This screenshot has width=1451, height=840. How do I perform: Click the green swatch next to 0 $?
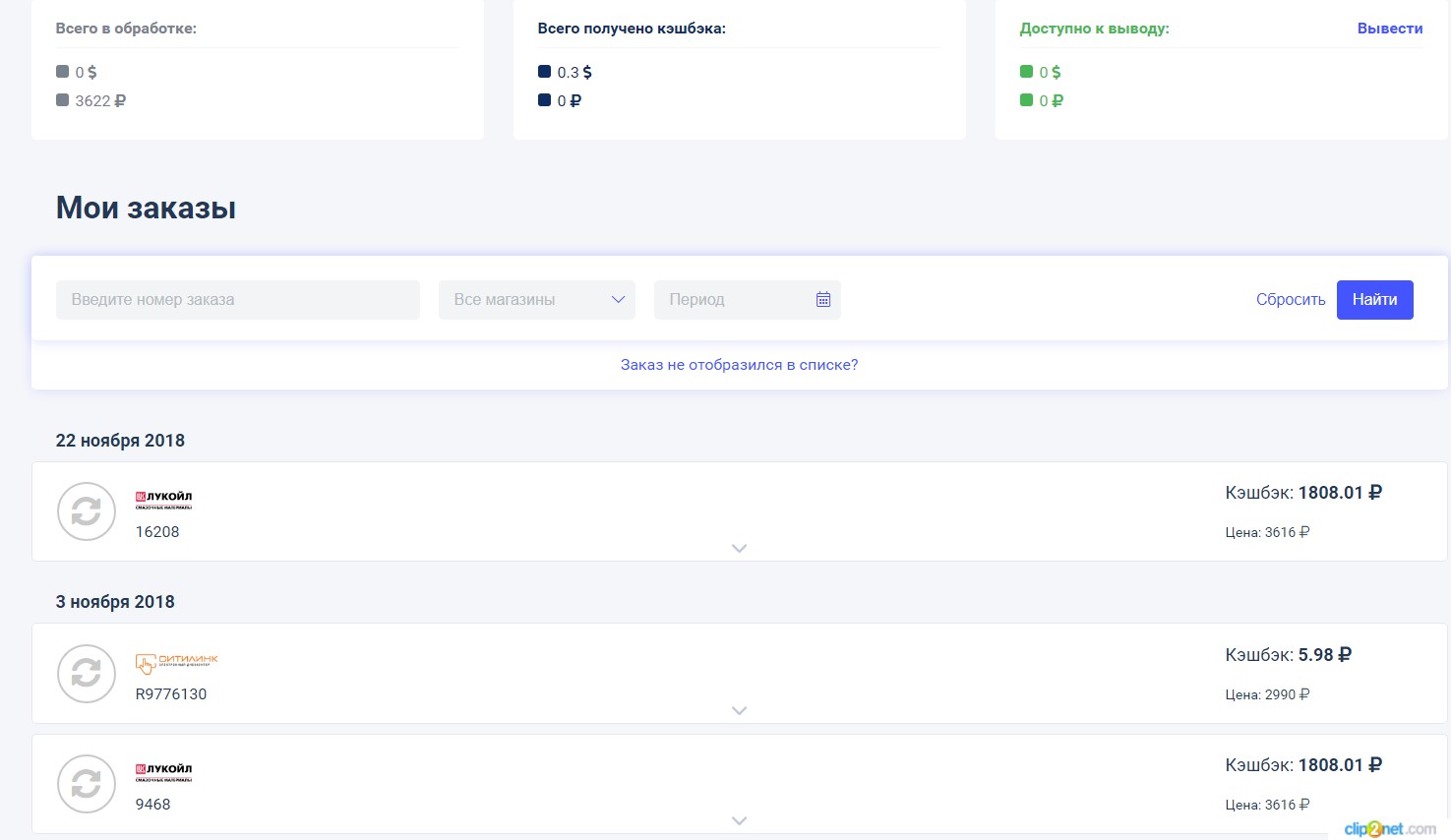[1026, 71]
